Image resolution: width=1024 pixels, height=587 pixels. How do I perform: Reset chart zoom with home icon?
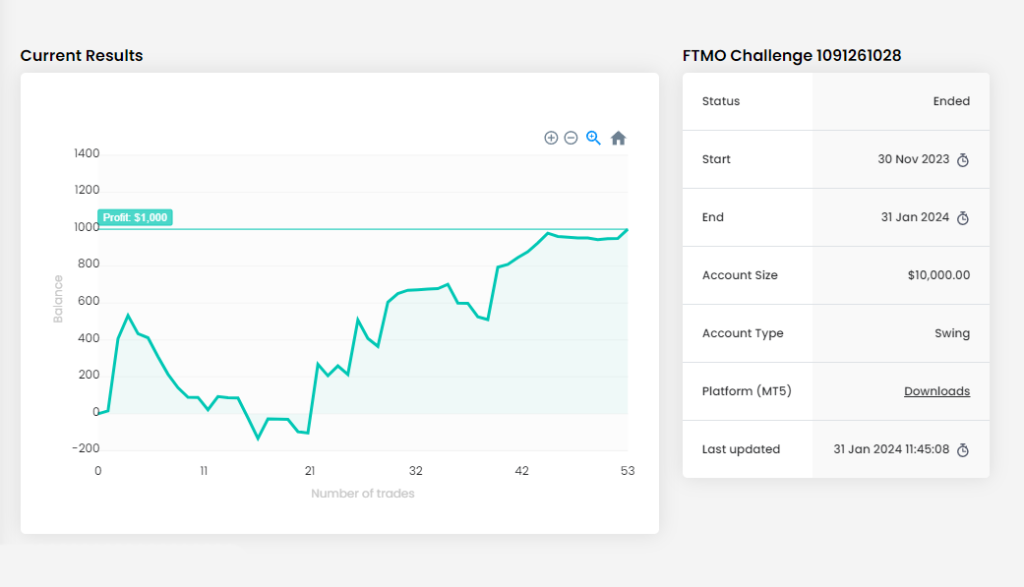click(x=618, y=138)
